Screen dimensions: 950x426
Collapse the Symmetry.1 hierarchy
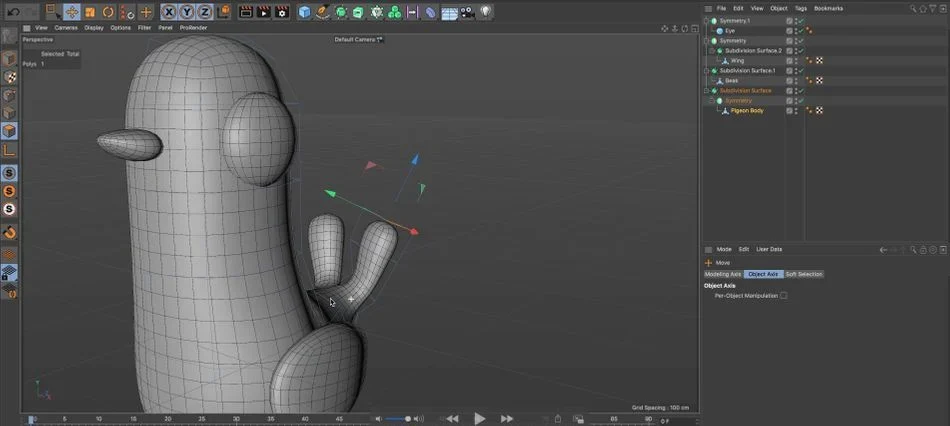(x=706, y=21)
